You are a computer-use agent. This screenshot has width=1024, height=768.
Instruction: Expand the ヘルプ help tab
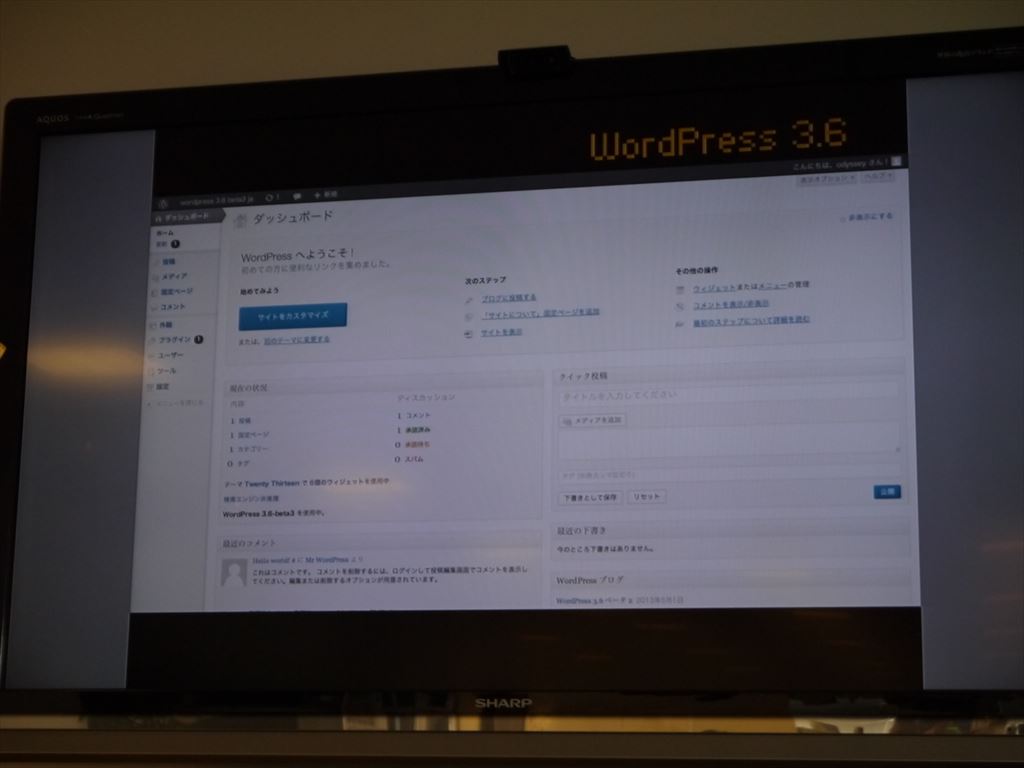coord(878,176)
